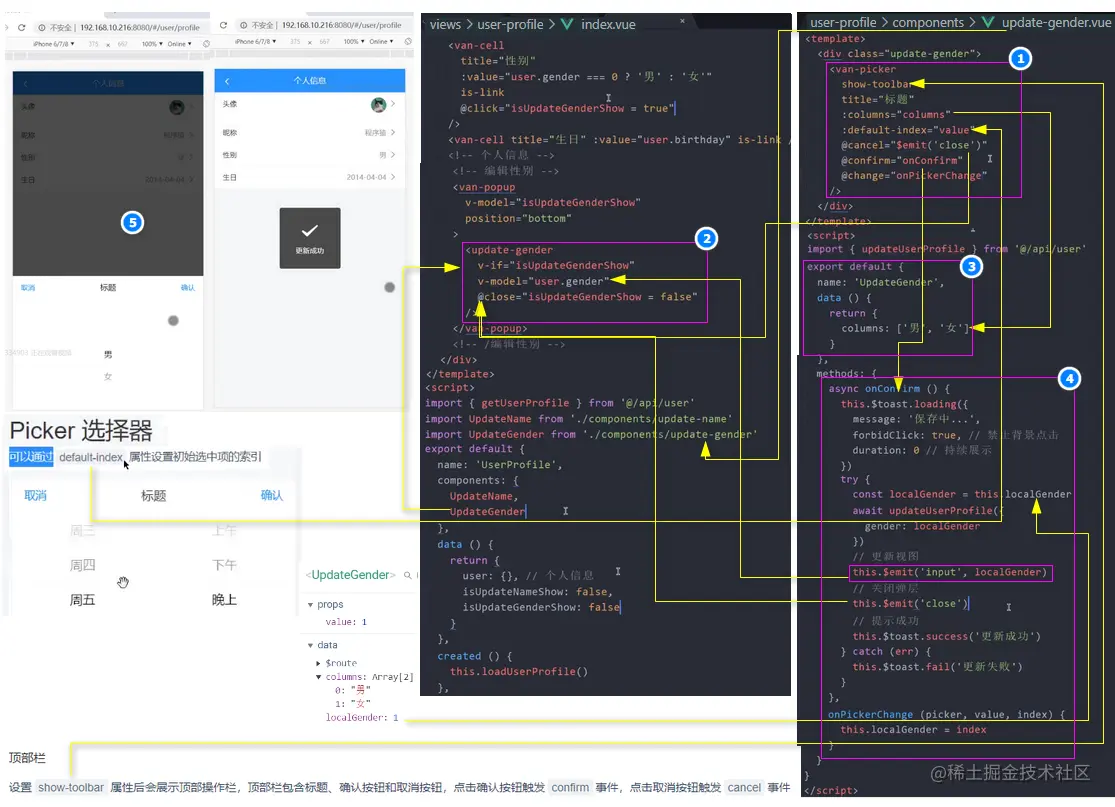Tap back arrow in blue 个人信息 header
Image resolution: width=1115 pixels, height=807 pixels.
point(227,81)
